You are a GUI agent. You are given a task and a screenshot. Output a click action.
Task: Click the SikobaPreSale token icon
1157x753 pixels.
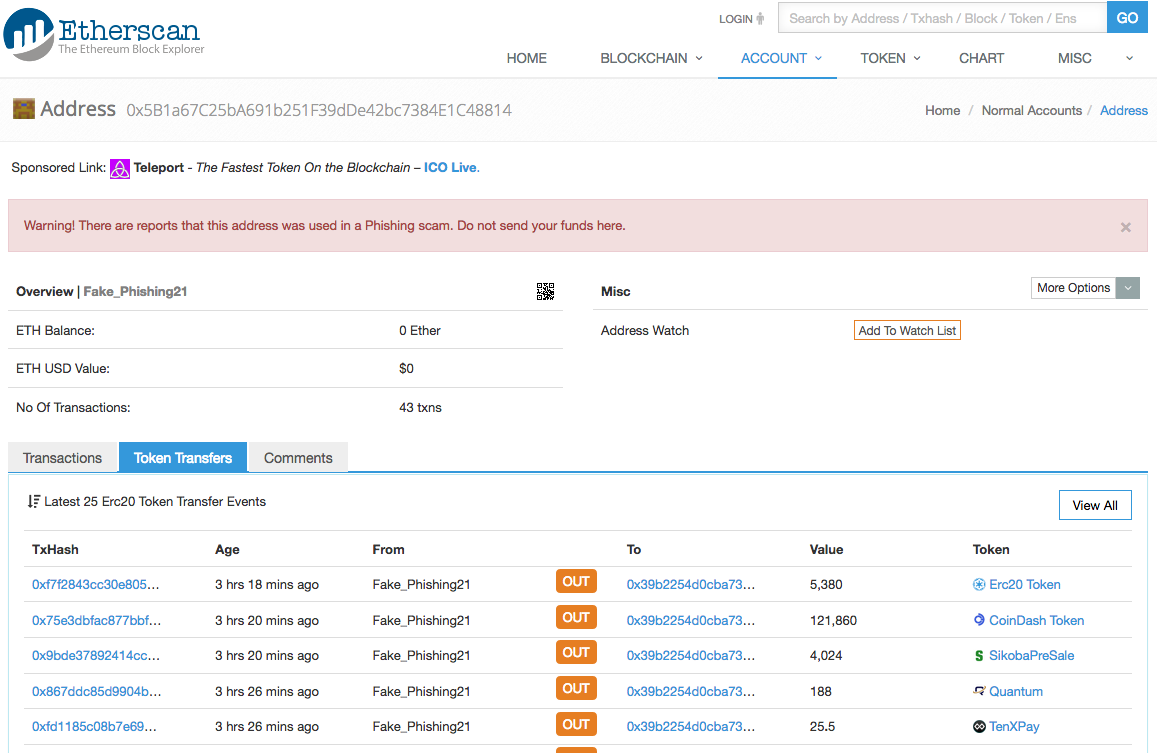(x=979, y=656)
